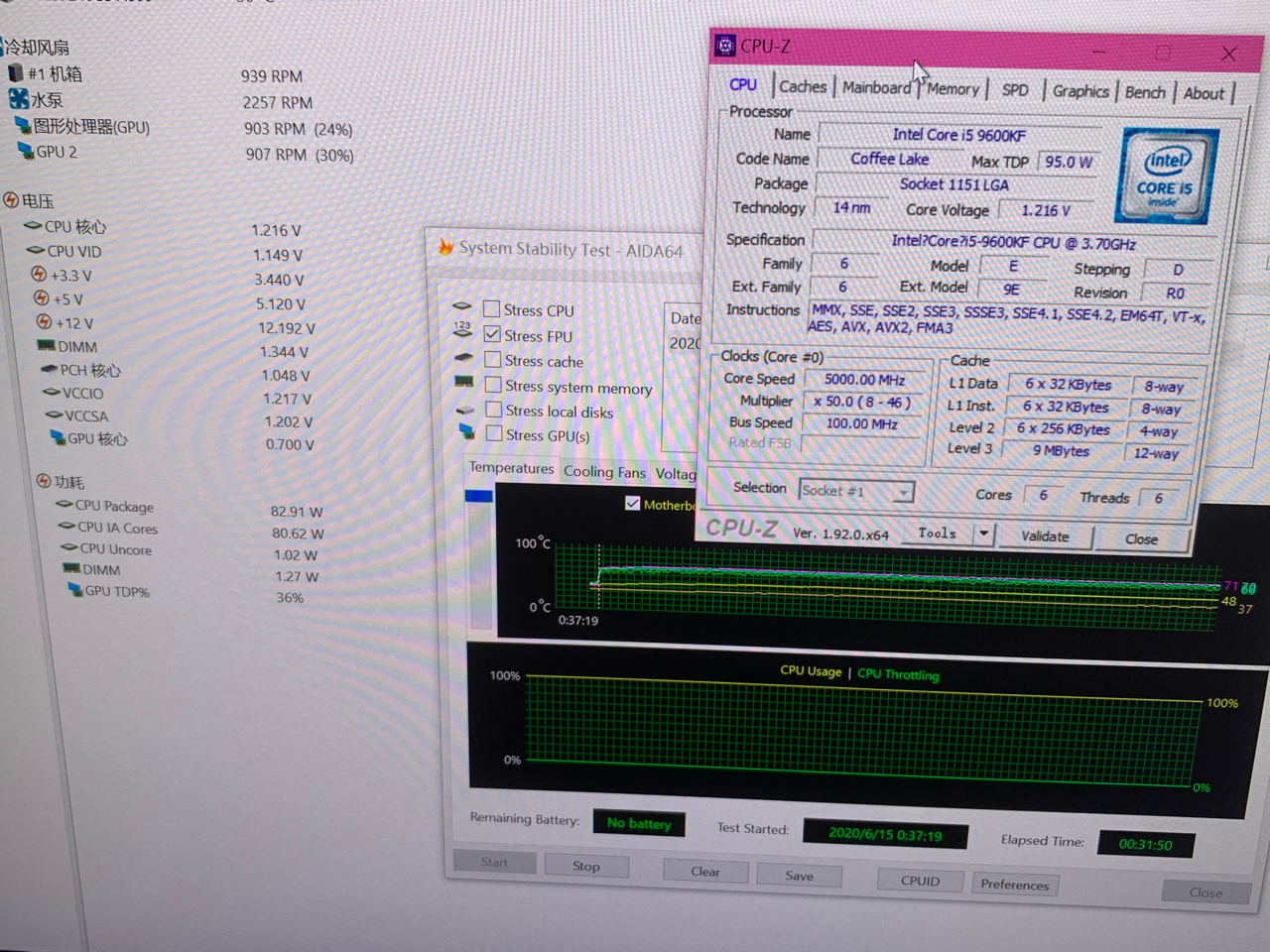This screenshot has height=952, width=1270.
Task: Switch to the Memory tab in CPU-Z
Action: 952,89
